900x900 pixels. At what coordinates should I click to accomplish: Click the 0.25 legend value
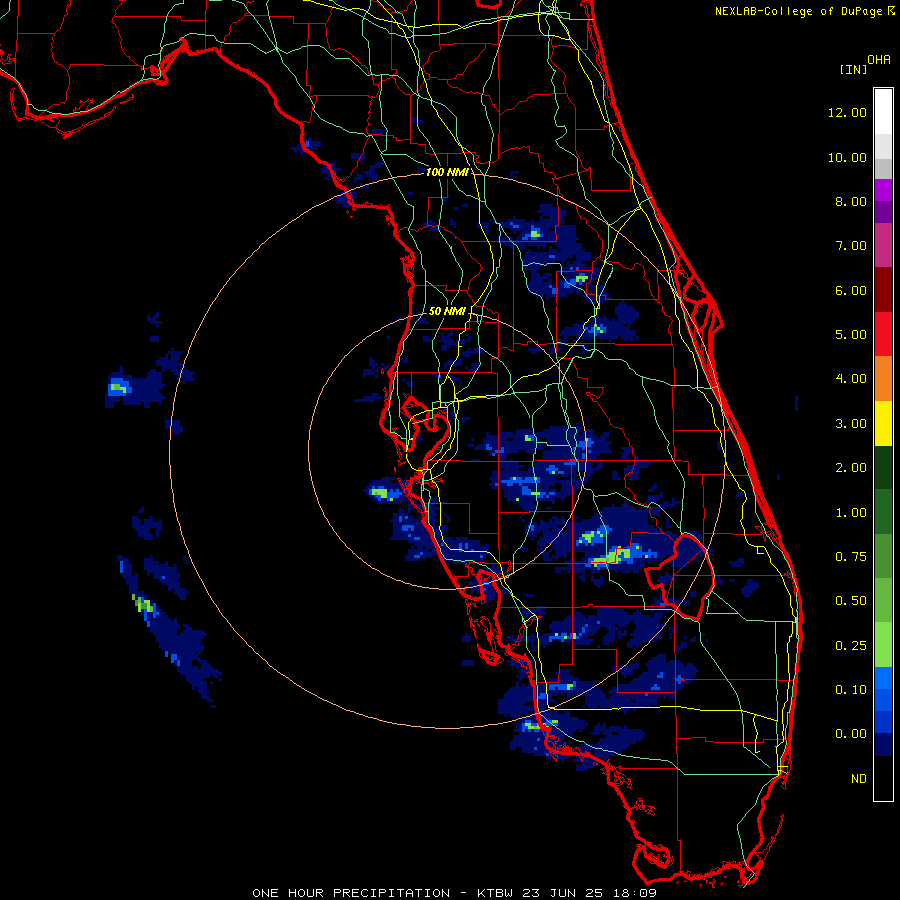(851, 646)
